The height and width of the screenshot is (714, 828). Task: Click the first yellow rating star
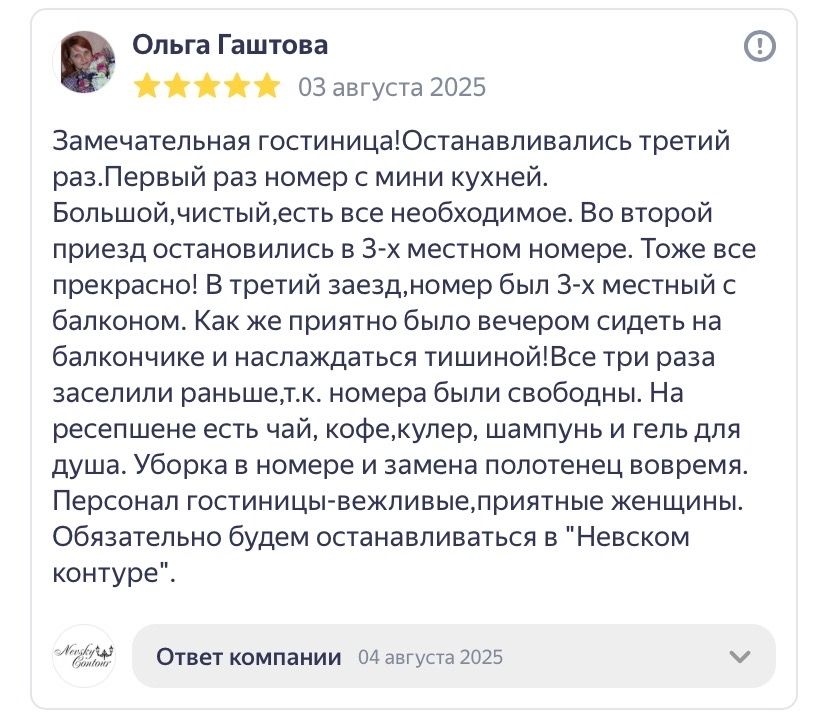[x=147, y=86]
